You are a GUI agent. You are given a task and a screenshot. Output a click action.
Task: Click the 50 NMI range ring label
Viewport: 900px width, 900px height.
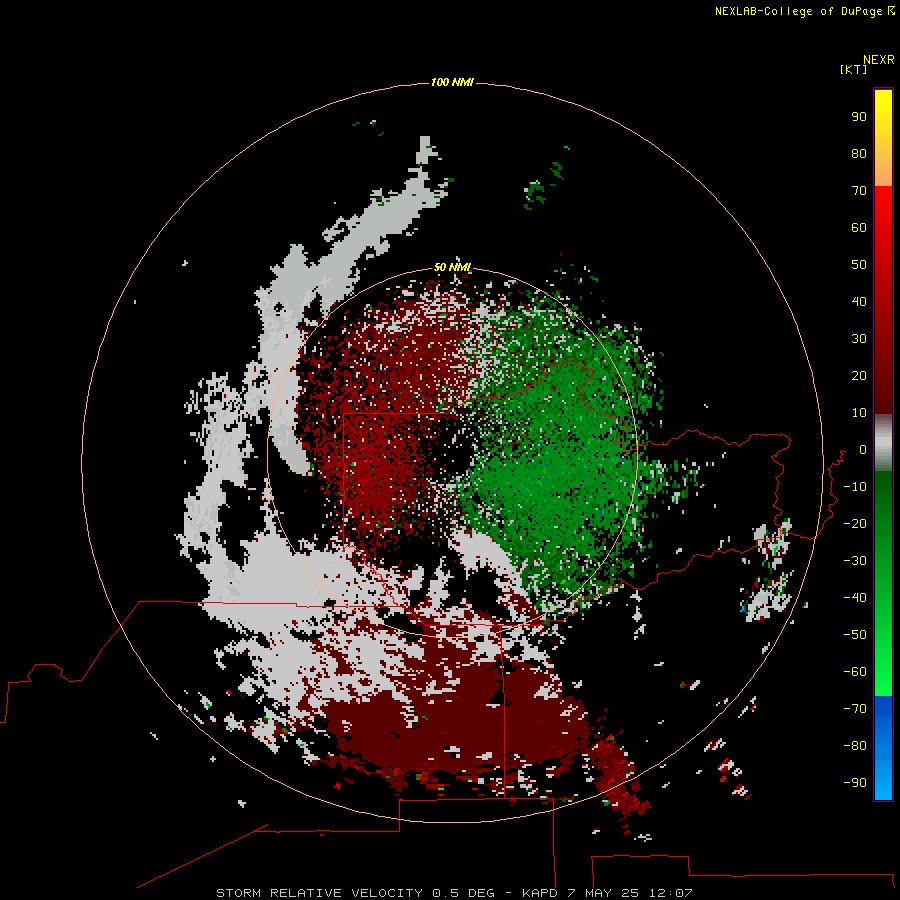click(x=452, y=267)
